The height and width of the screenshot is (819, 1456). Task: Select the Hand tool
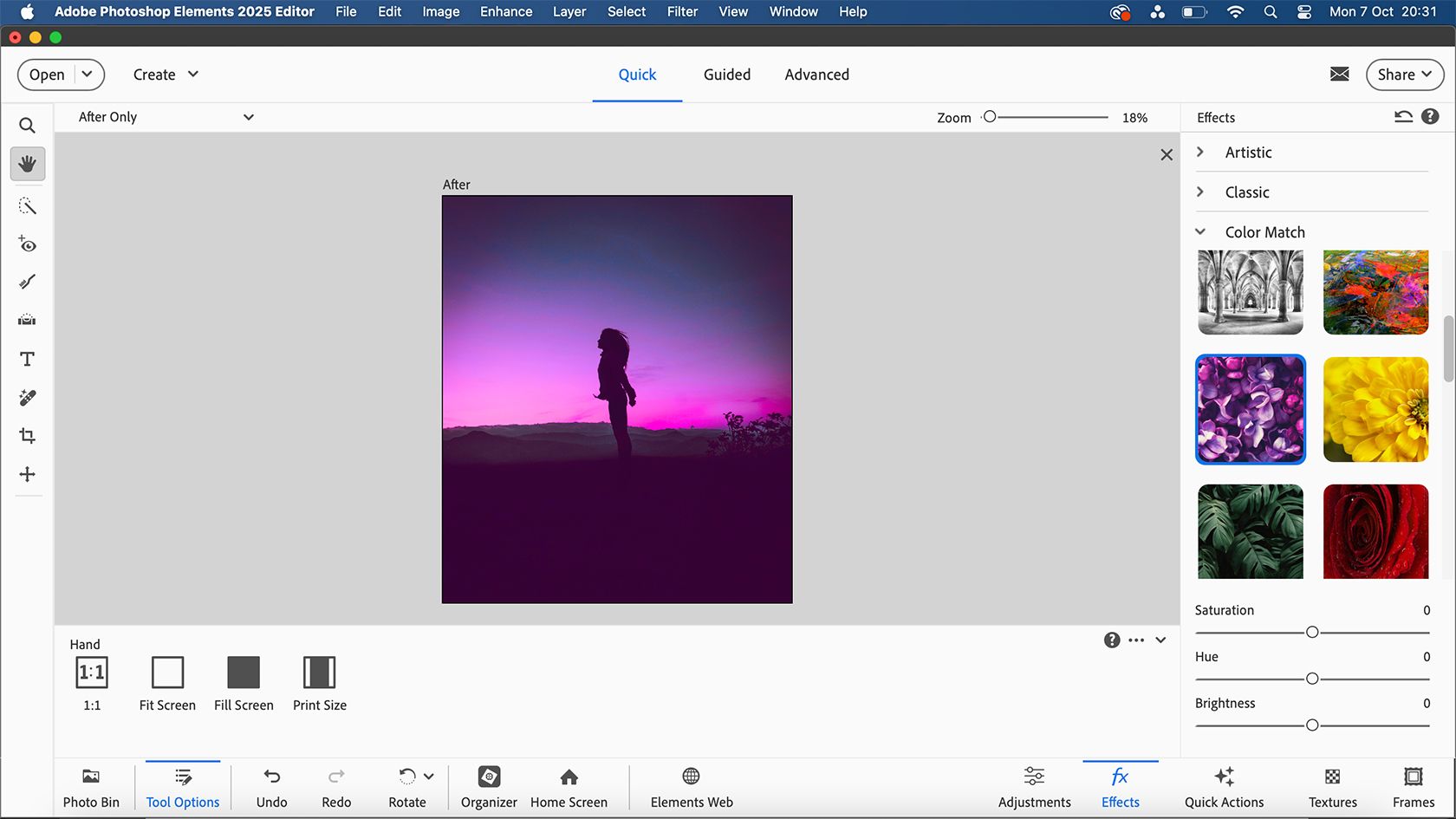click(28, 164)
